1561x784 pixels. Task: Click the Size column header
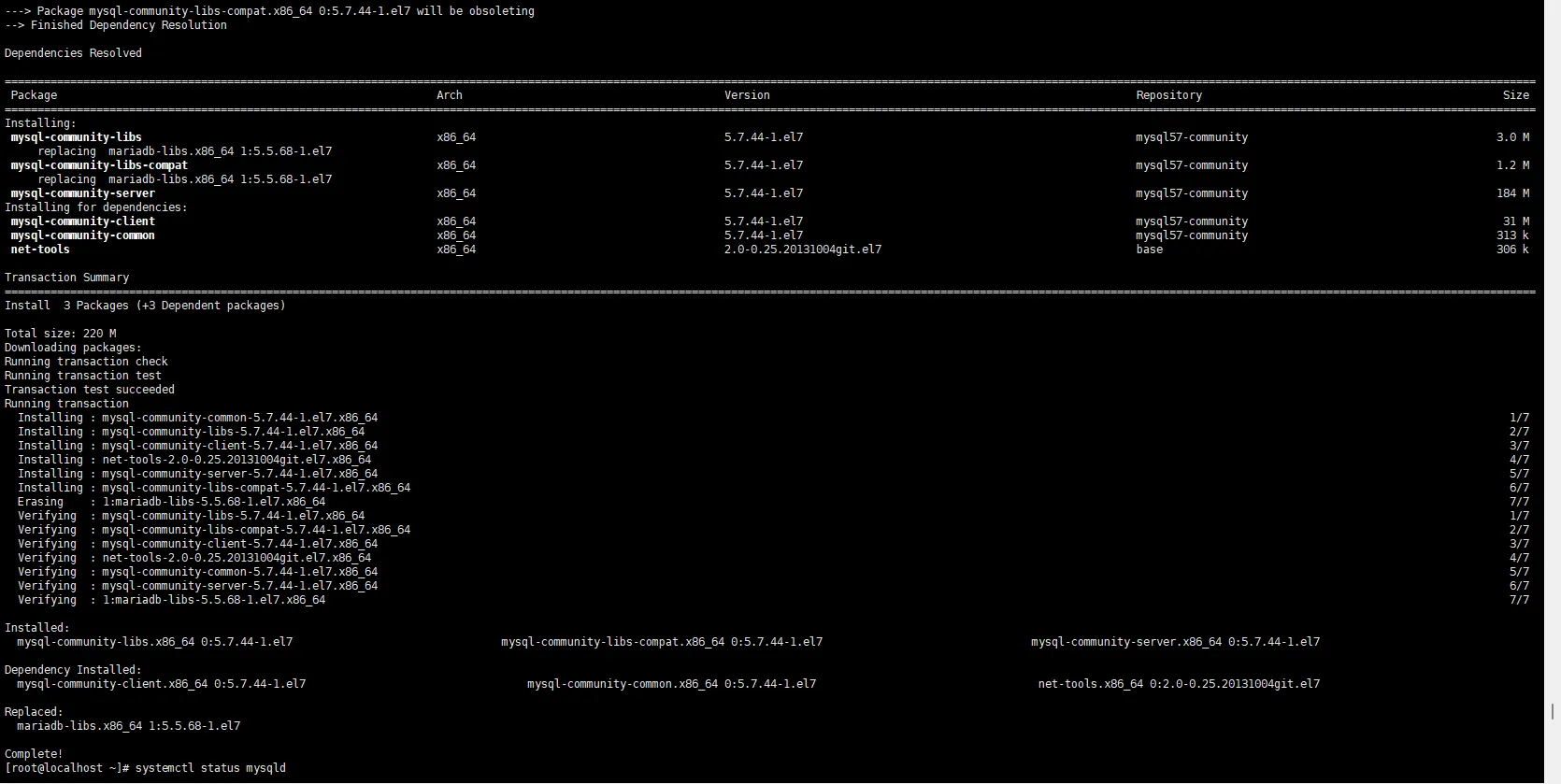coord(1515,95)
